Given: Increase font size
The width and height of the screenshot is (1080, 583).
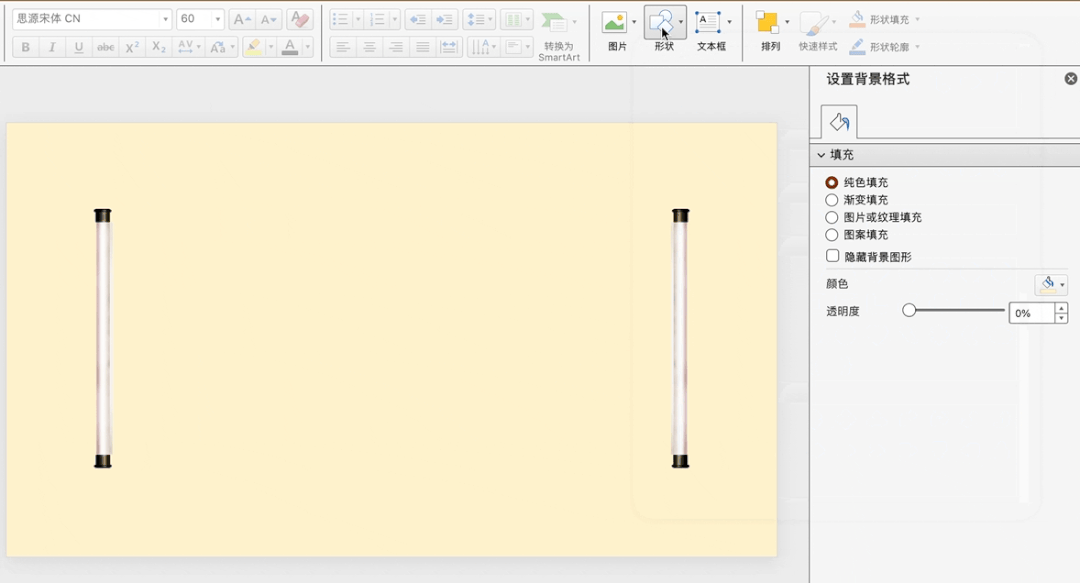Looking at the screenshot, I should tap(241, 19).
